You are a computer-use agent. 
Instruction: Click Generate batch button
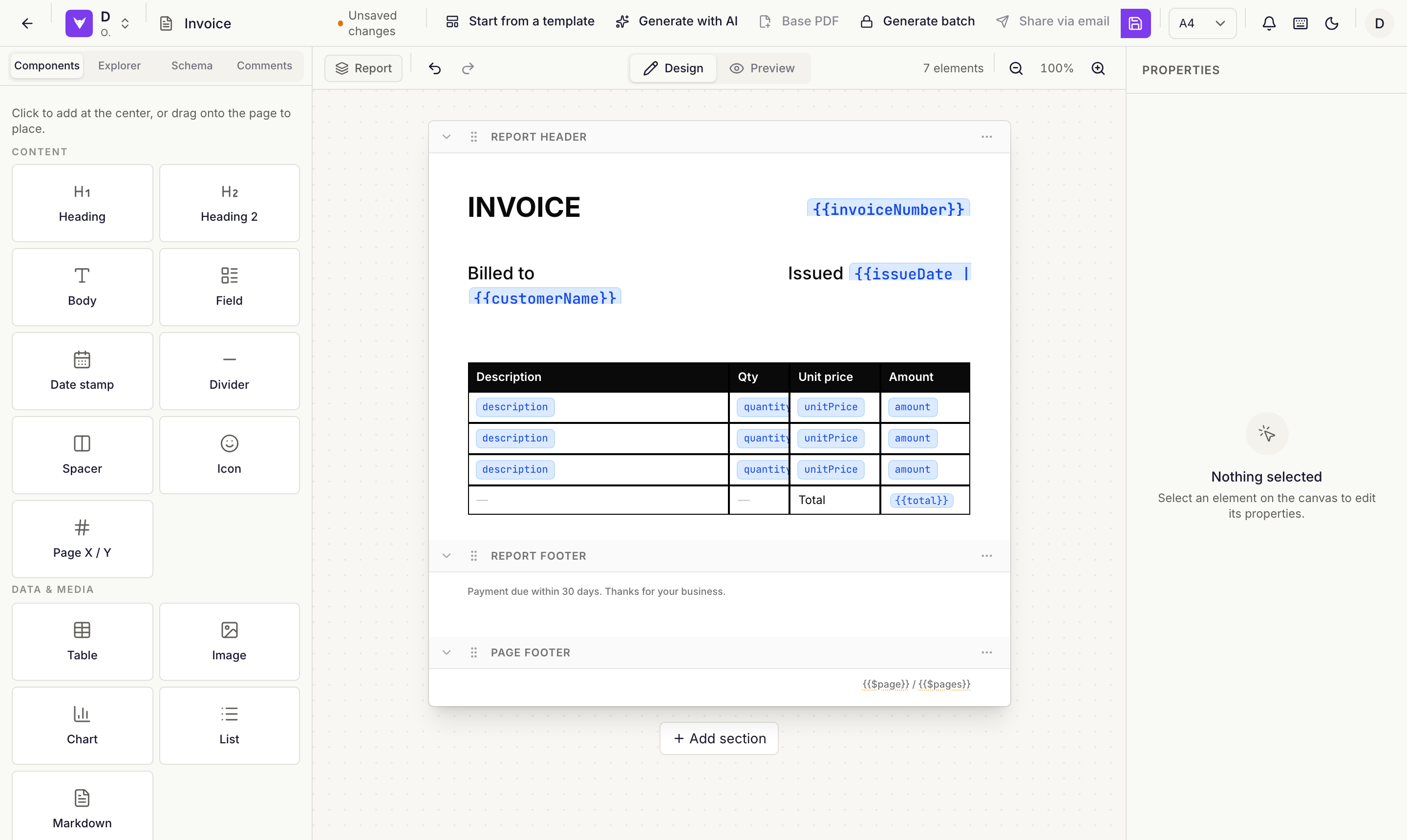tap(918, 21)
